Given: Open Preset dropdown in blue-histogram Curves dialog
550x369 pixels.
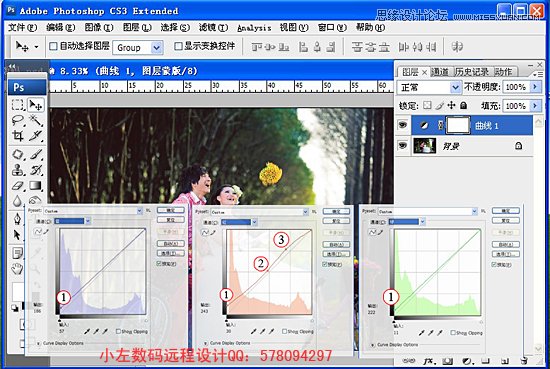Looking at the screenshot, I should pyautogui.click(x=140, y=211).
